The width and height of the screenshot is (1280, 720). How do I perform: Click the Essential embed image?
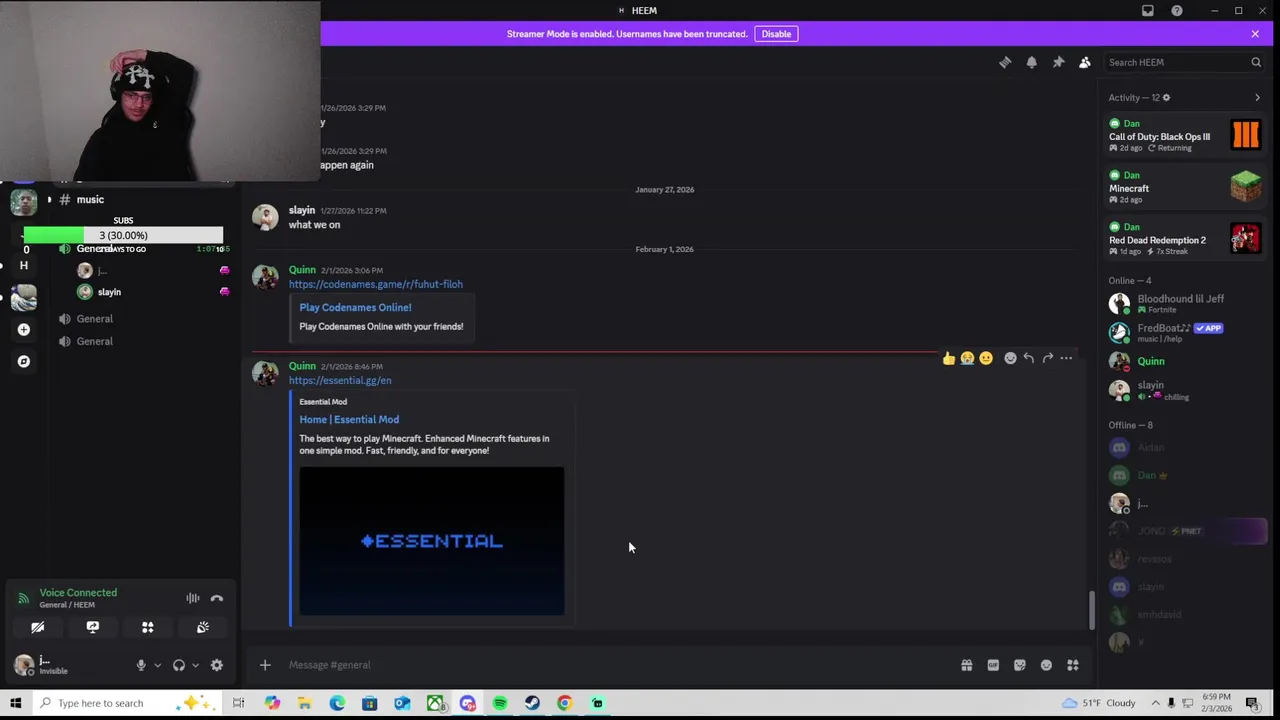click(432, 541)
